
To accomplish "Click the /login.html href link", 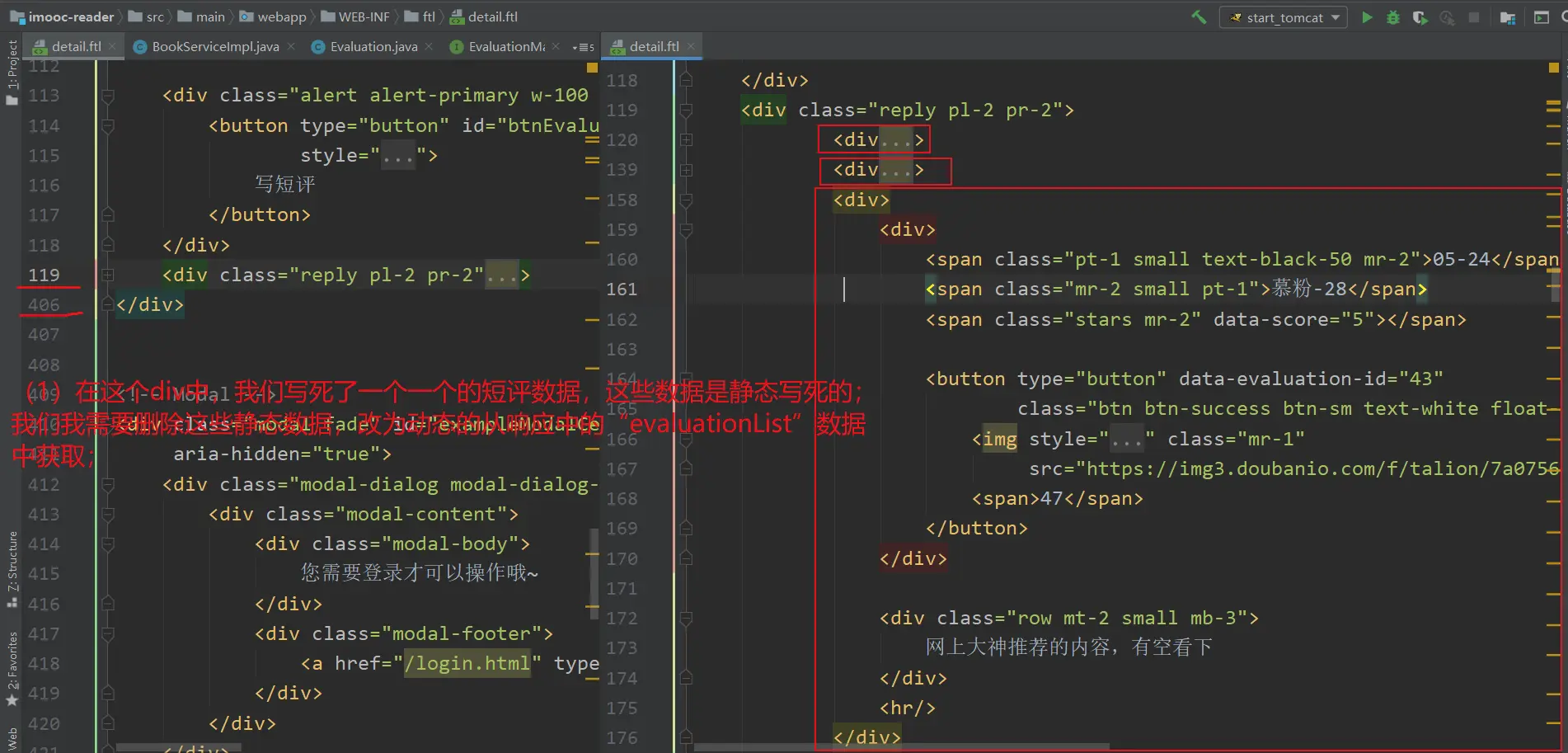I will [467, 664].
